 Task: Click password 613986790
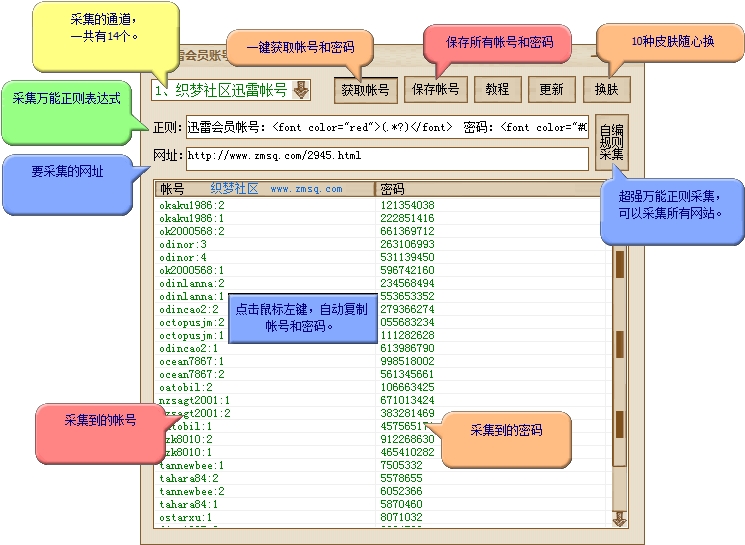click(x=407, y=348)
